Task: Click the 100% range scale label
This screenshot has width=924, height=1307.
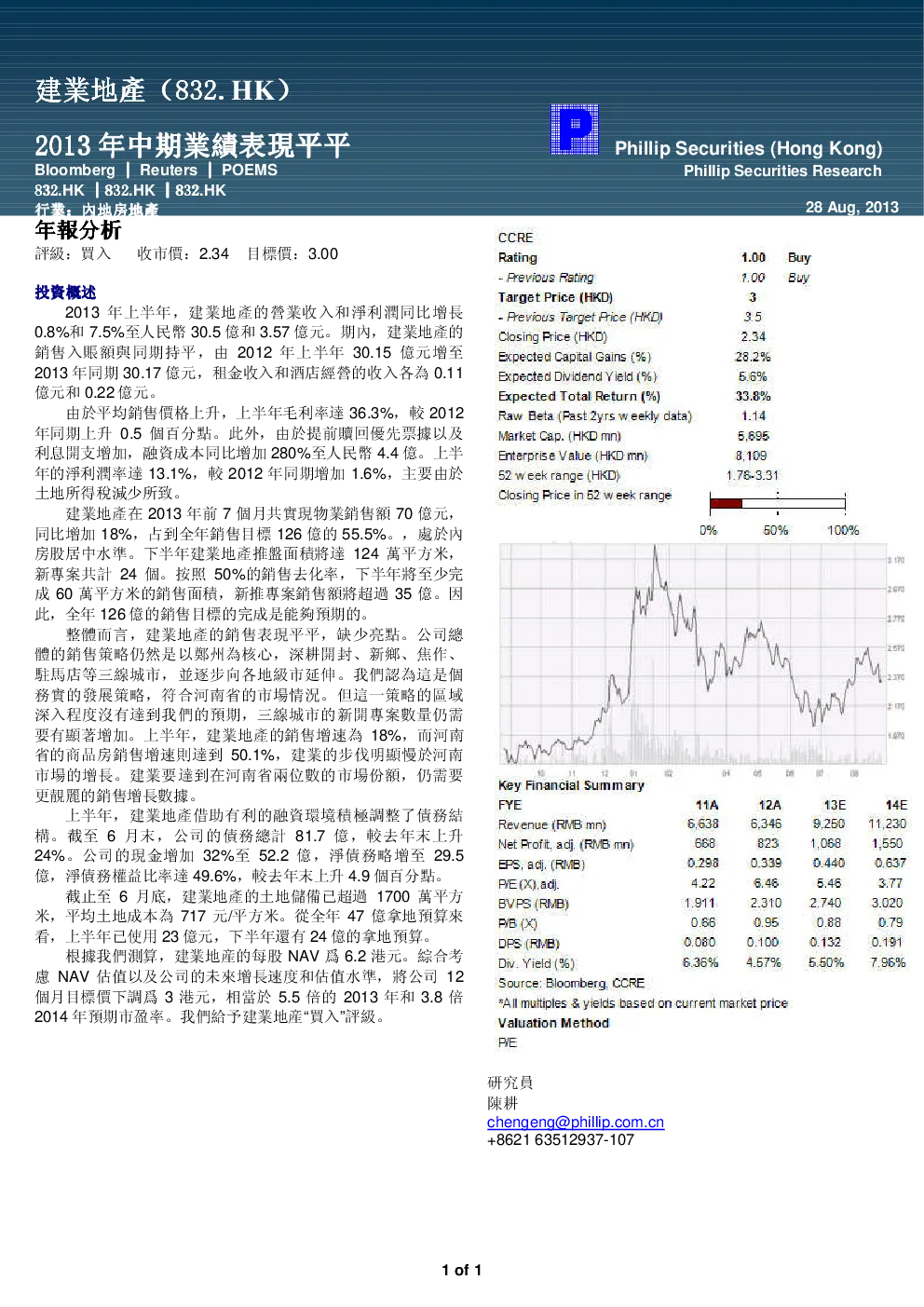Action: coord(843,530)
